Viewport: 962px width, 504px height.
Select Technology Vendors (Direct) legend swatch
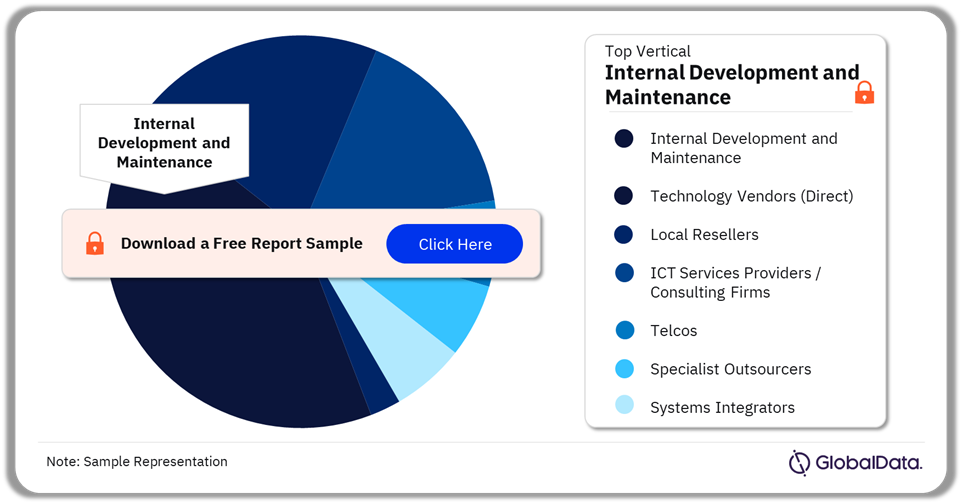(x=624, y=196)
